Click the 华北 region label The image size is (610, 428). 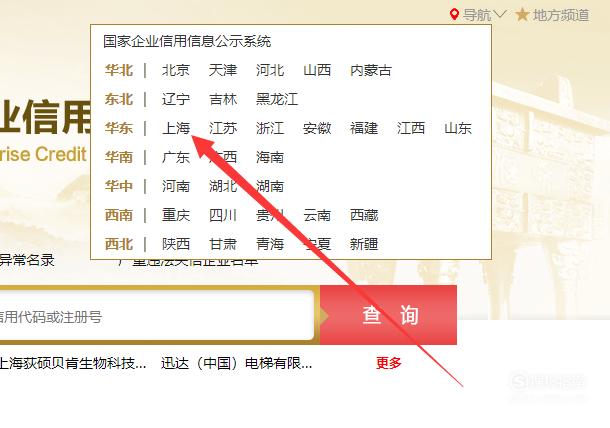pyautogui.click(x=119, y=70)
